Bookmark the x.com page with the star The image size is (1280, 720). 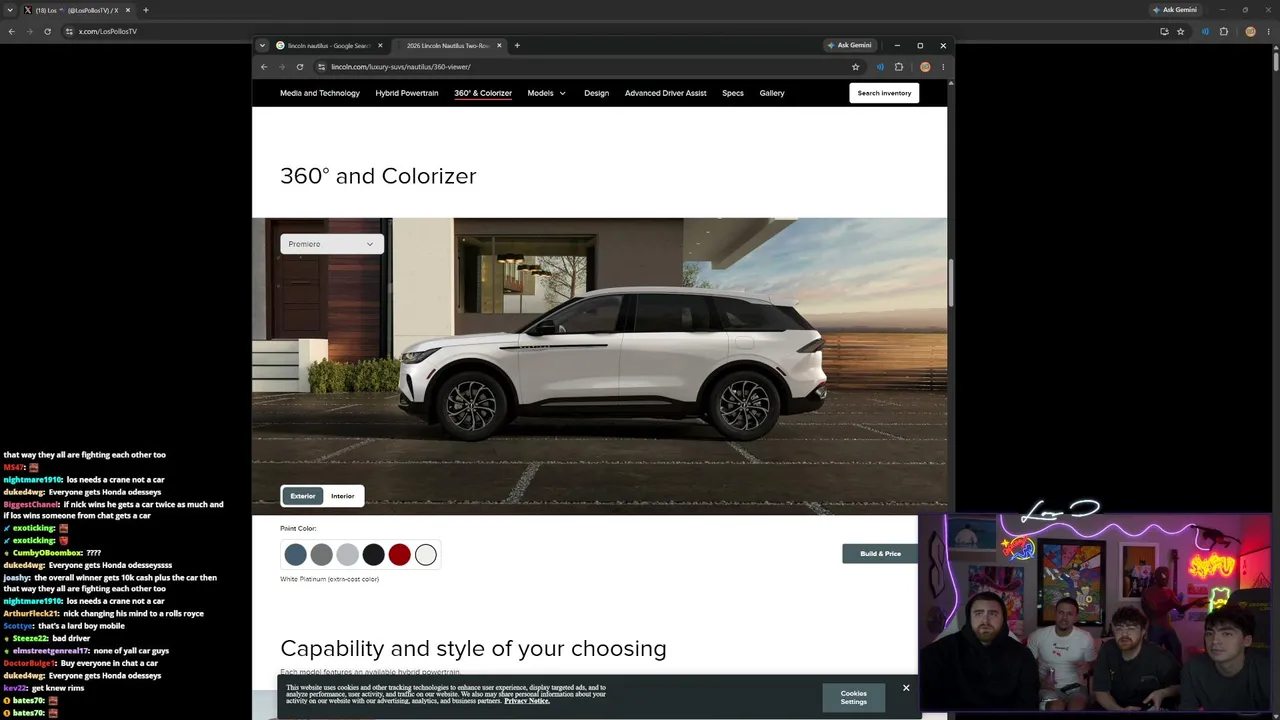[x=1181, y=31]
